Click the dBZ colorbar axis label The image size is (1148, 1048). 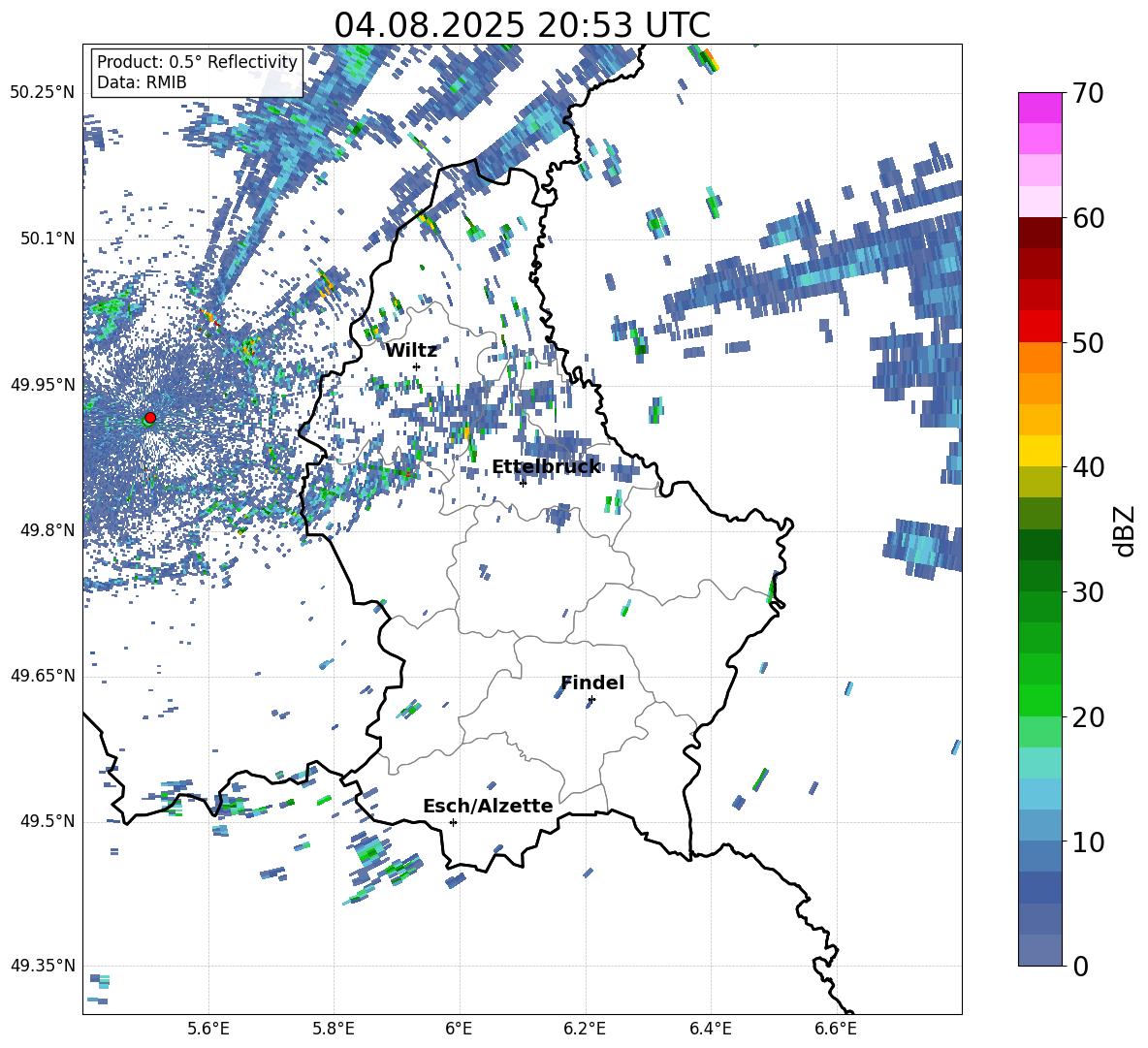pyautogui.click(x=1126, y=530)
